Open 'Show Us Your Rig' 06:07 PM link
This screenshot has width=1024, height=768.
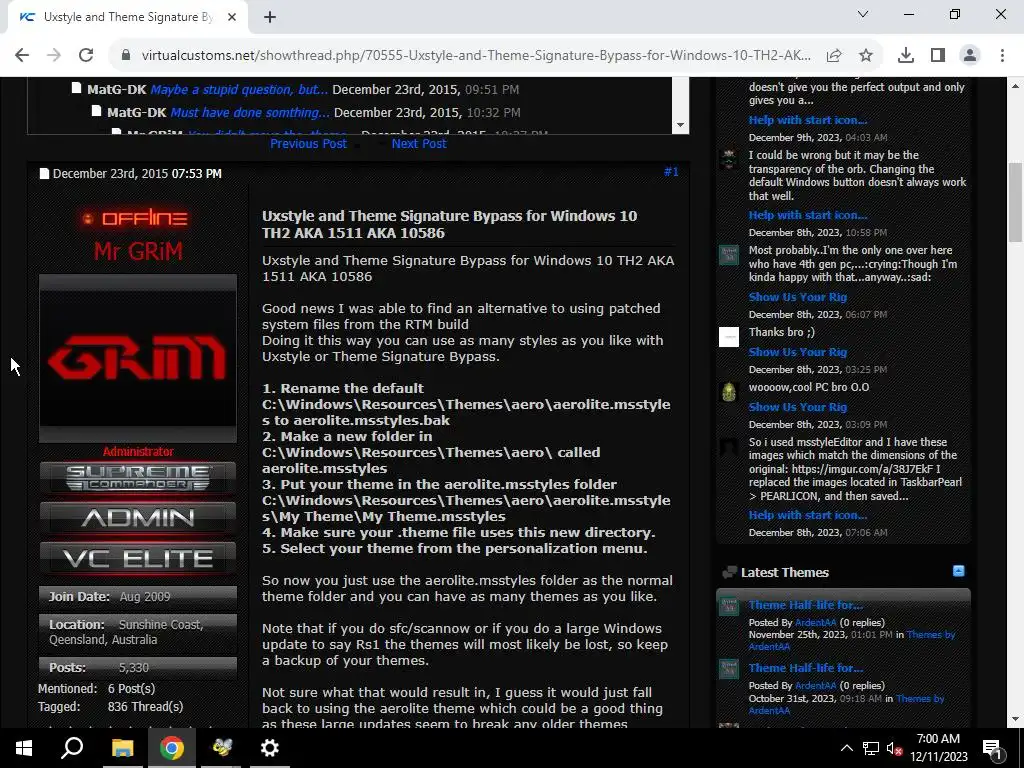[x=797, y=297]
